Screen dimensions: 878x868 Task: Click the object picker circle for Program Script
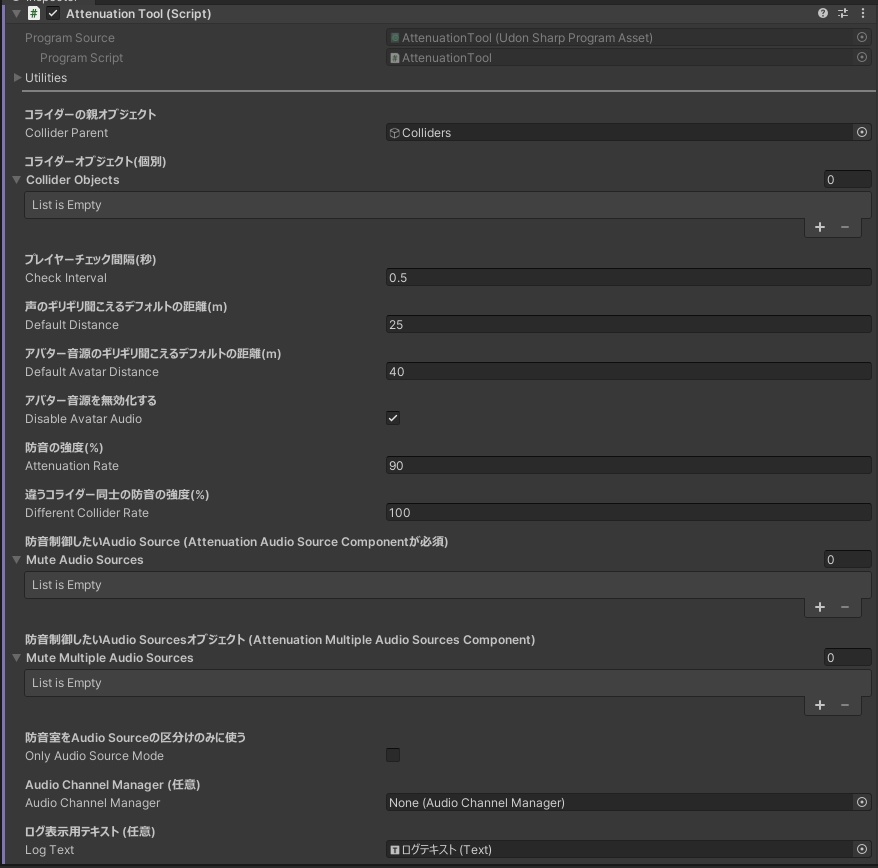862,57
